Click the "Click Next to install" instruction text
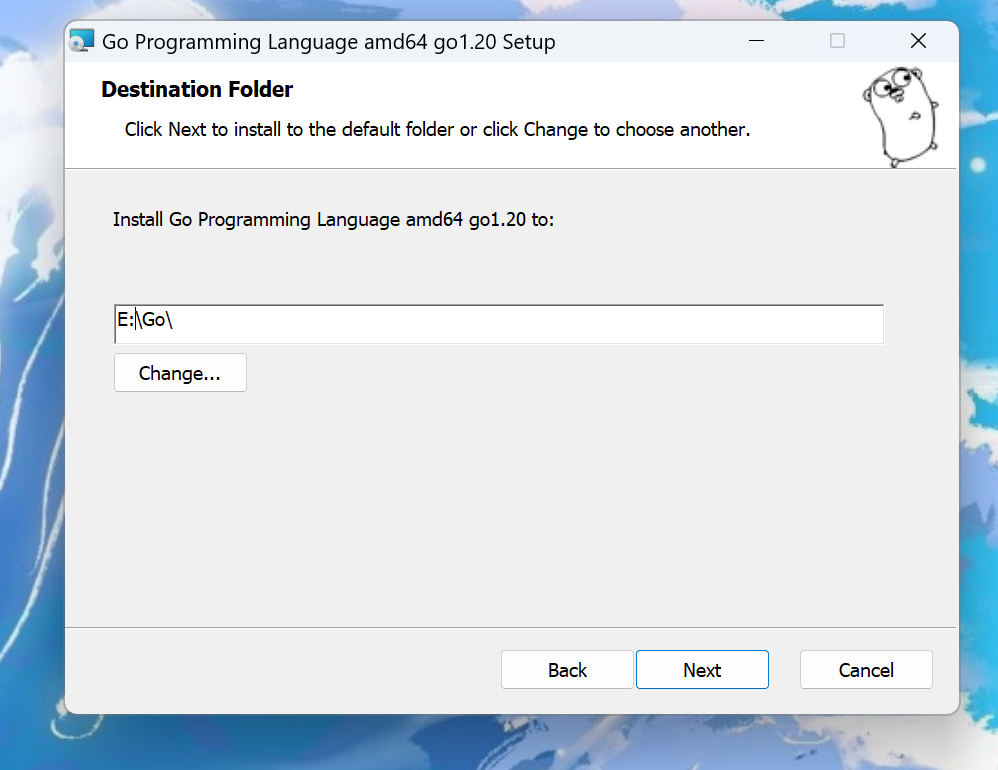This screenshot has width=998, height=770. 437,130
